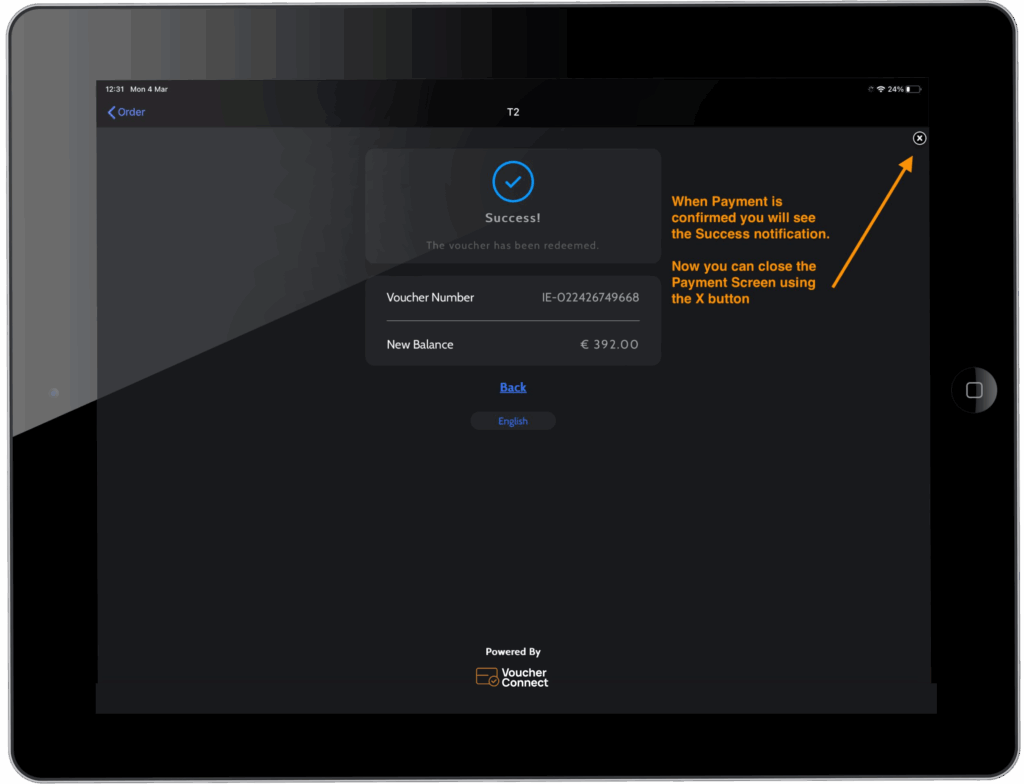Select the voucher number IE-022426749668

coord(590,297)
